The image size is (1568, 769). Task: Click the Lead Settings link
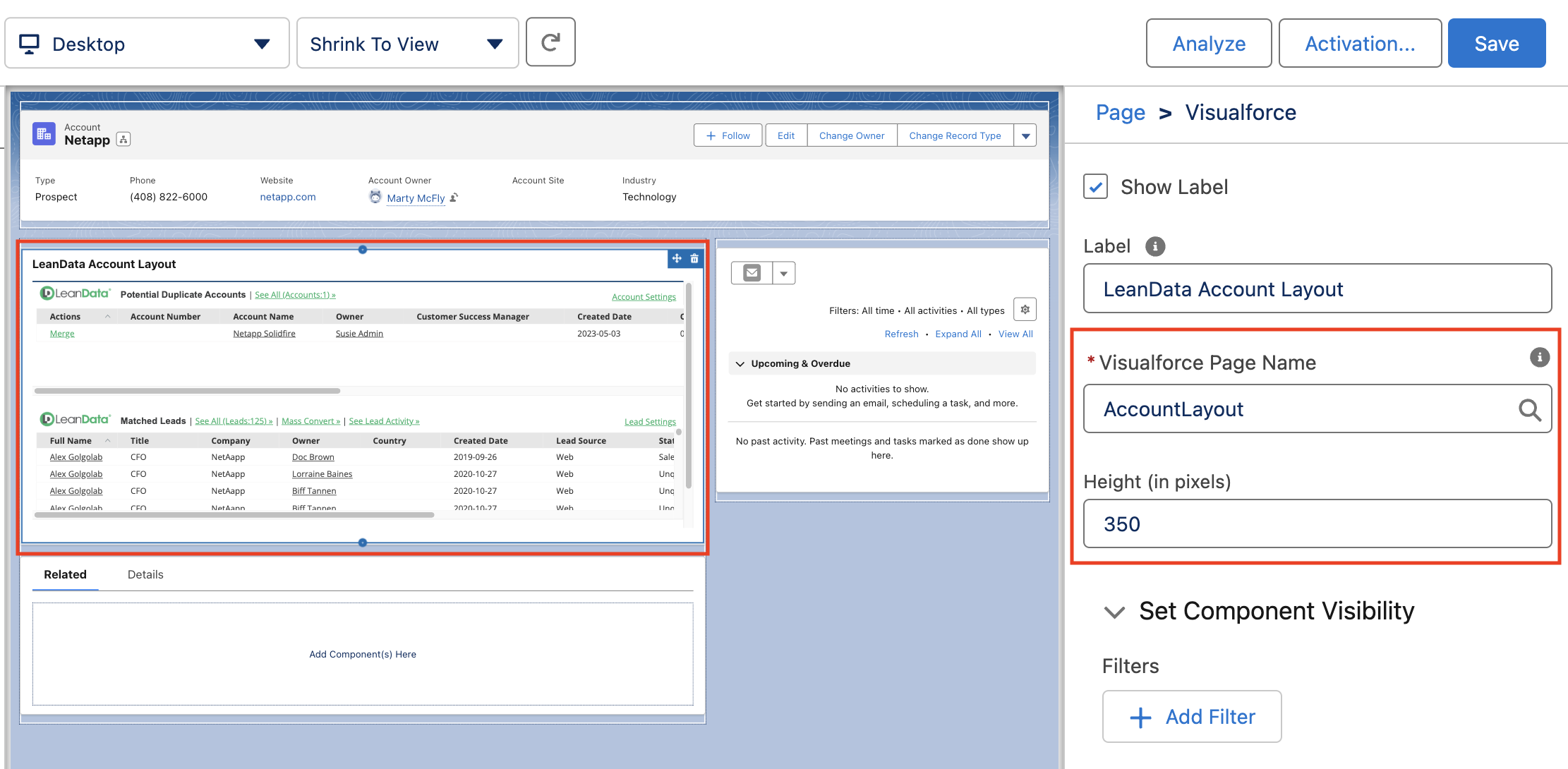coord(650,422)
